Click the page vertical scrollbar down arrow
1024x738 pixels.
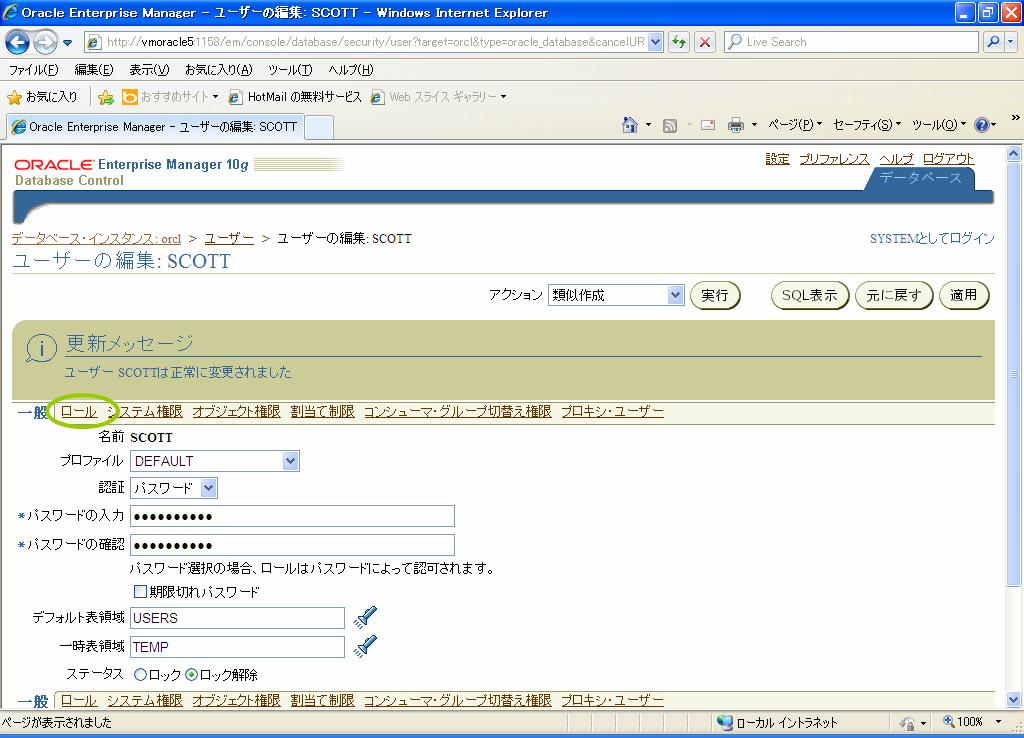coord(1014,700)
